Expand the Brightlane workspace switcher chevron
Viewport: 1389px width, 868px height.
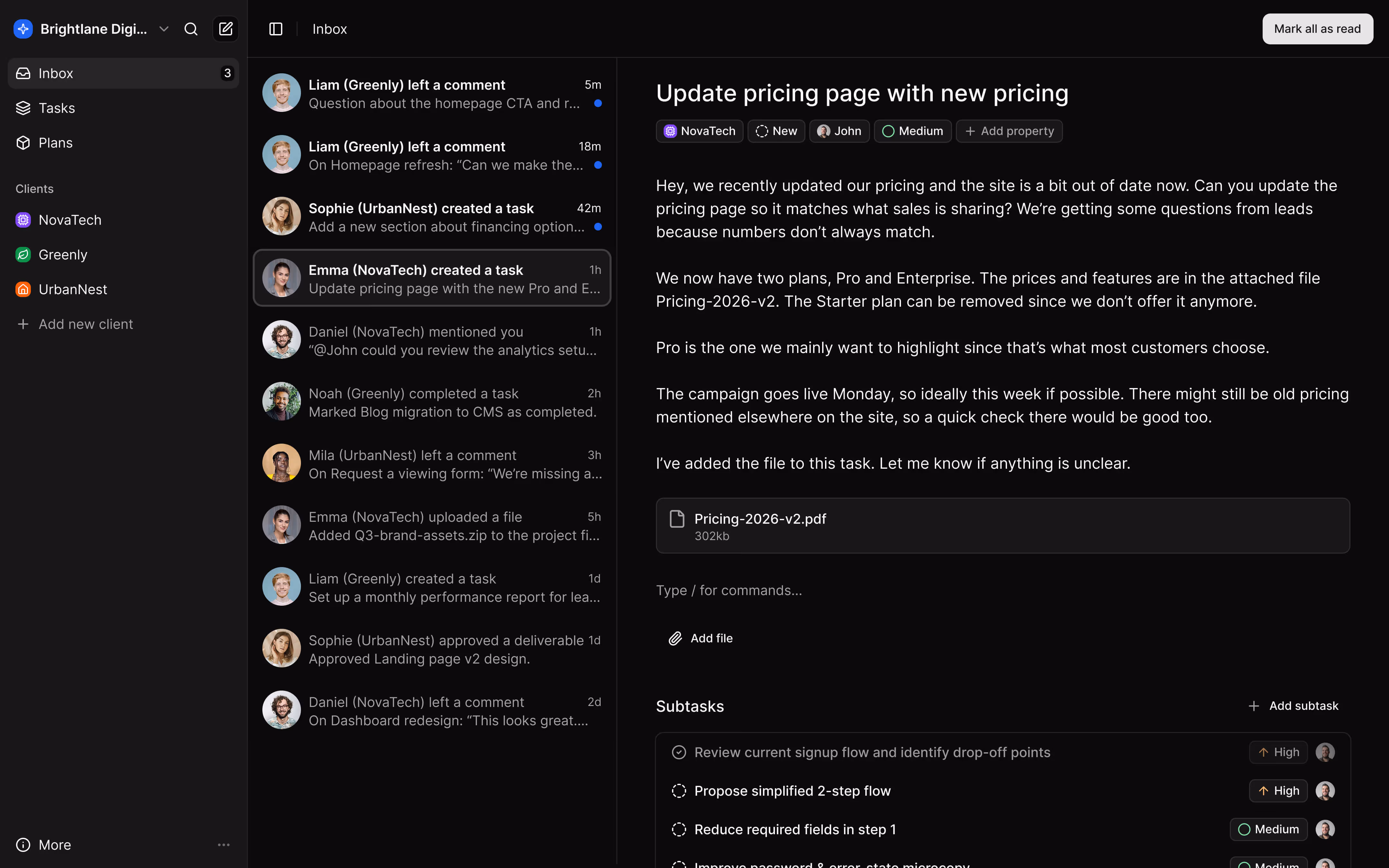[x=164, y=29]
